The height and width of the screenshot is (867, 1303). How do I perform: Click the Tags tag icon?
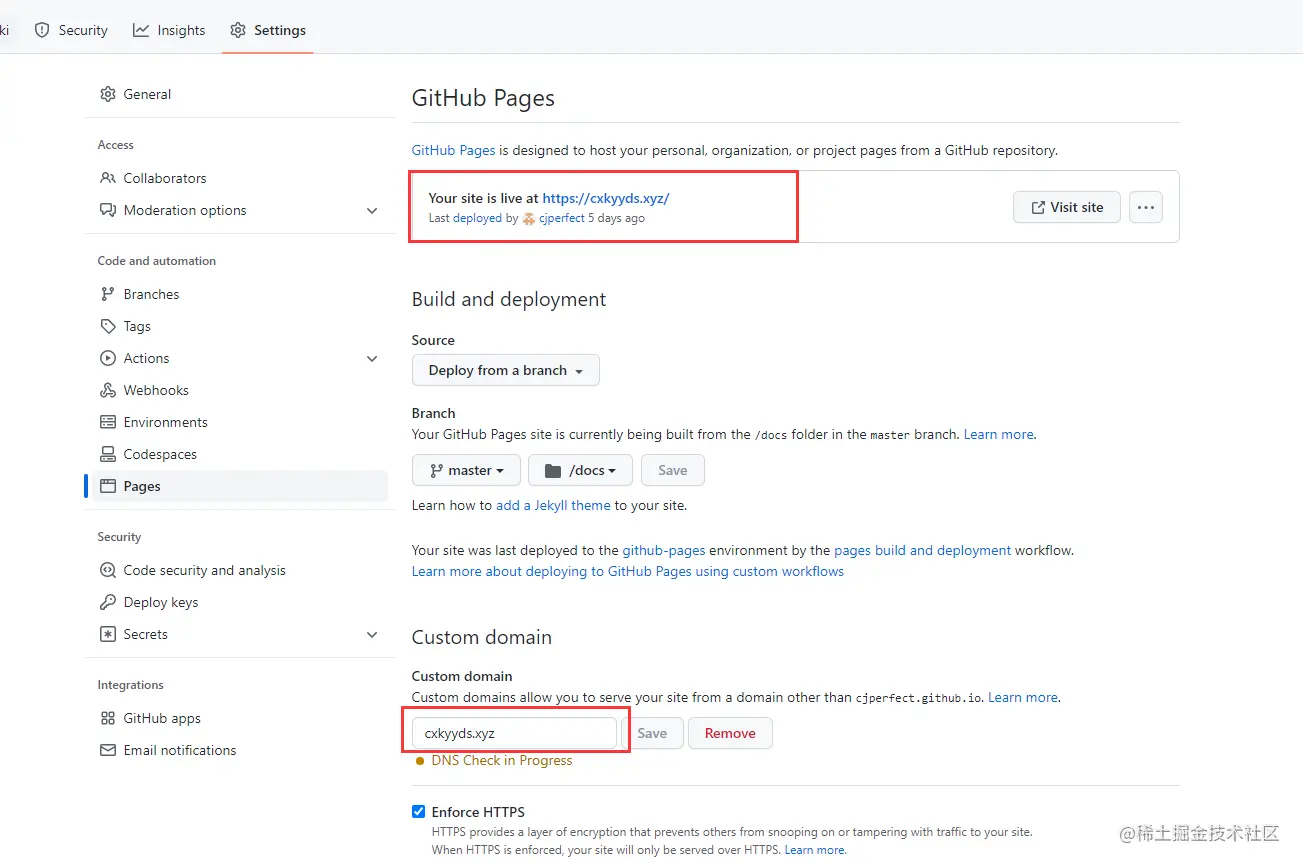click(107, 326)
